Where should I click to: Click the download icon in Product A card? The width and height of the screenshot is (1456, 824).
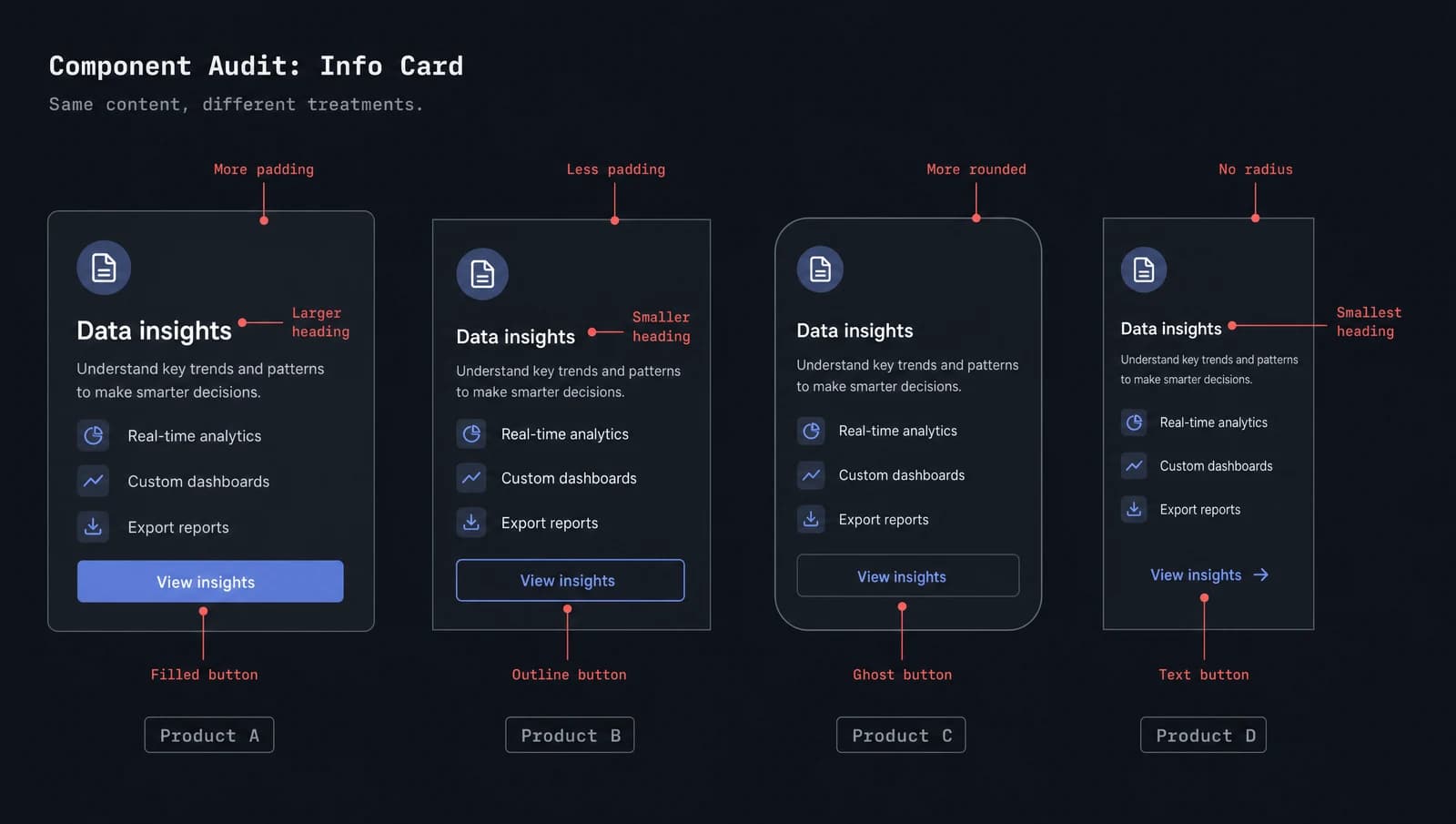coord(93,526)
